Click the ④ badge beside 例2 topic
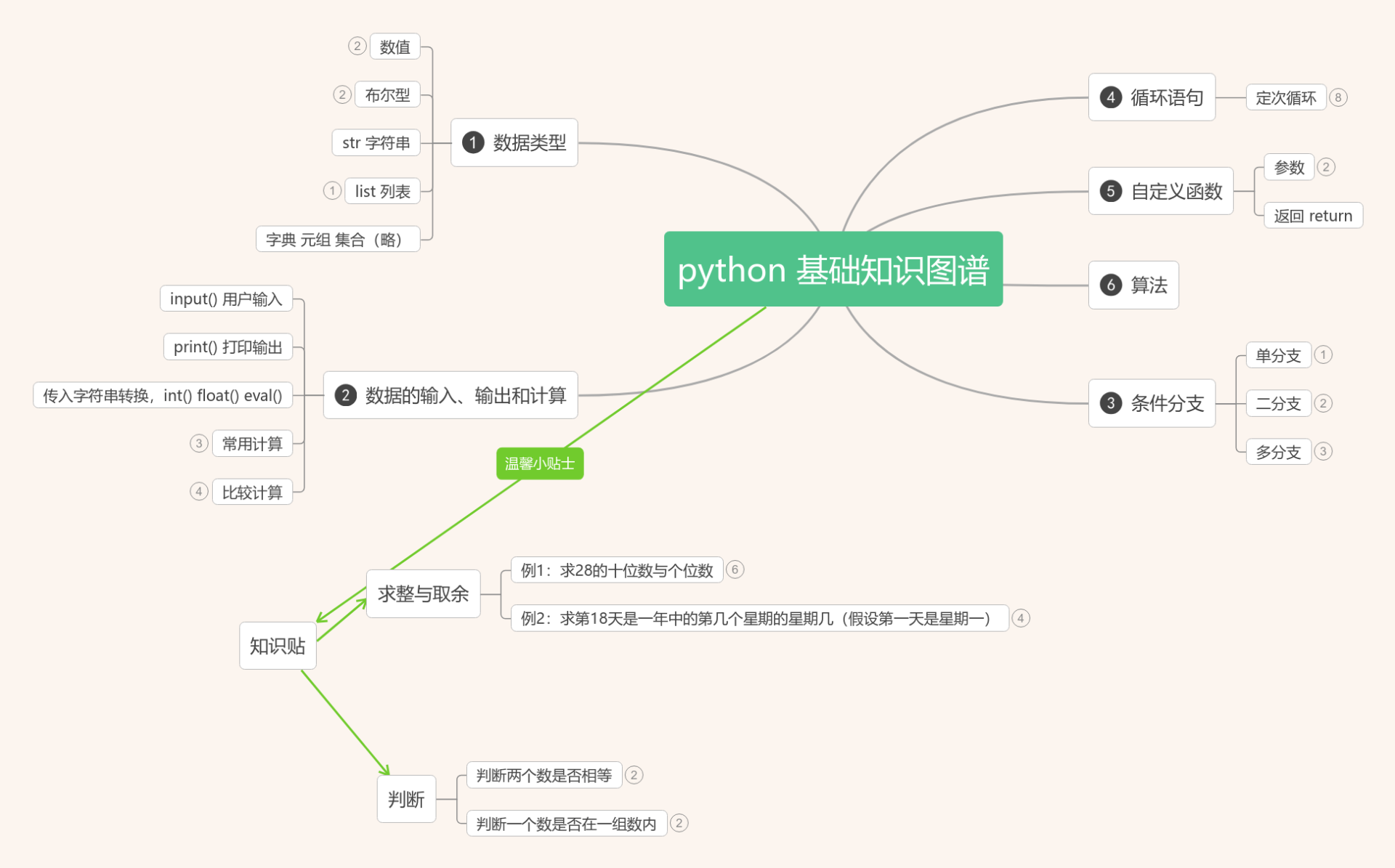Viewport: 1395px width, 868px height. (1022, 618)
